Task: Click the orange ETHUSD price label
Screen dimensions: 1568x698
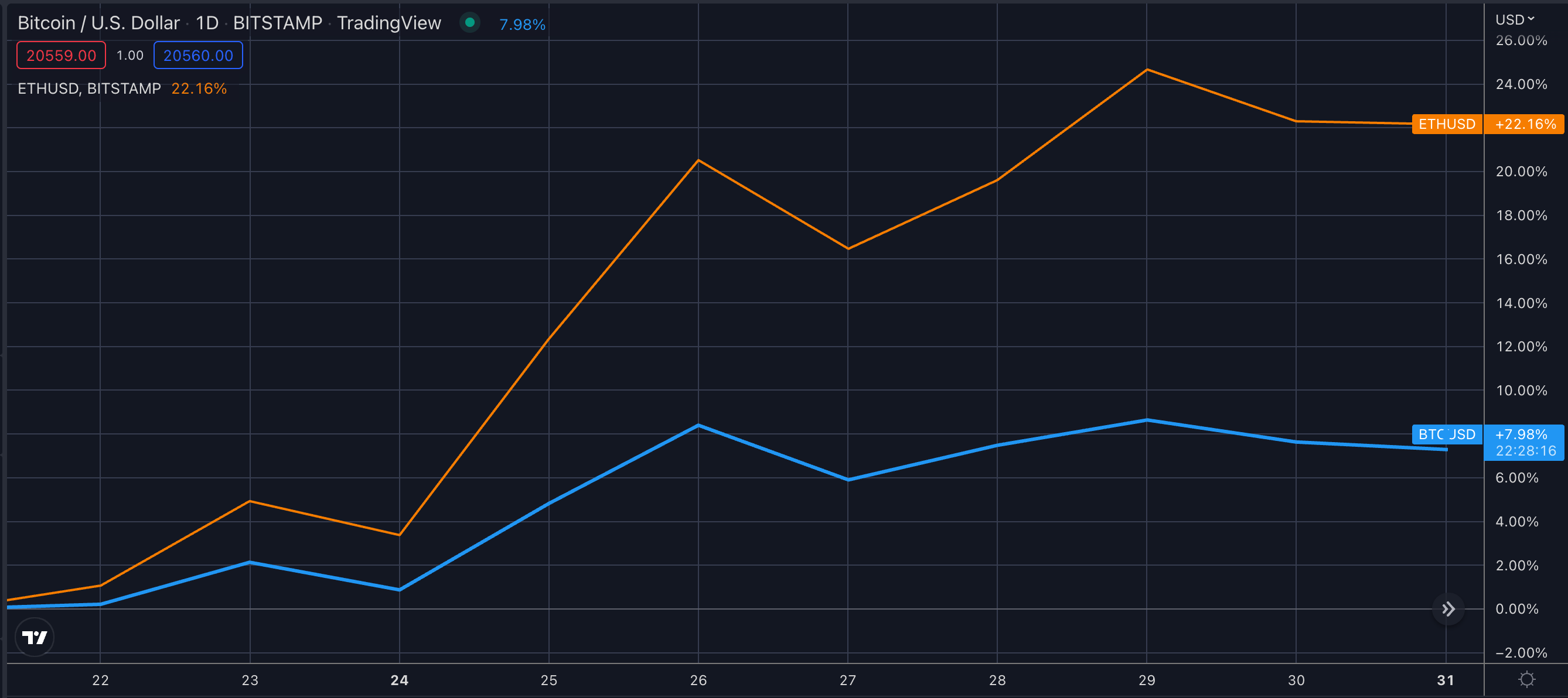Action: pos(1447,124)
